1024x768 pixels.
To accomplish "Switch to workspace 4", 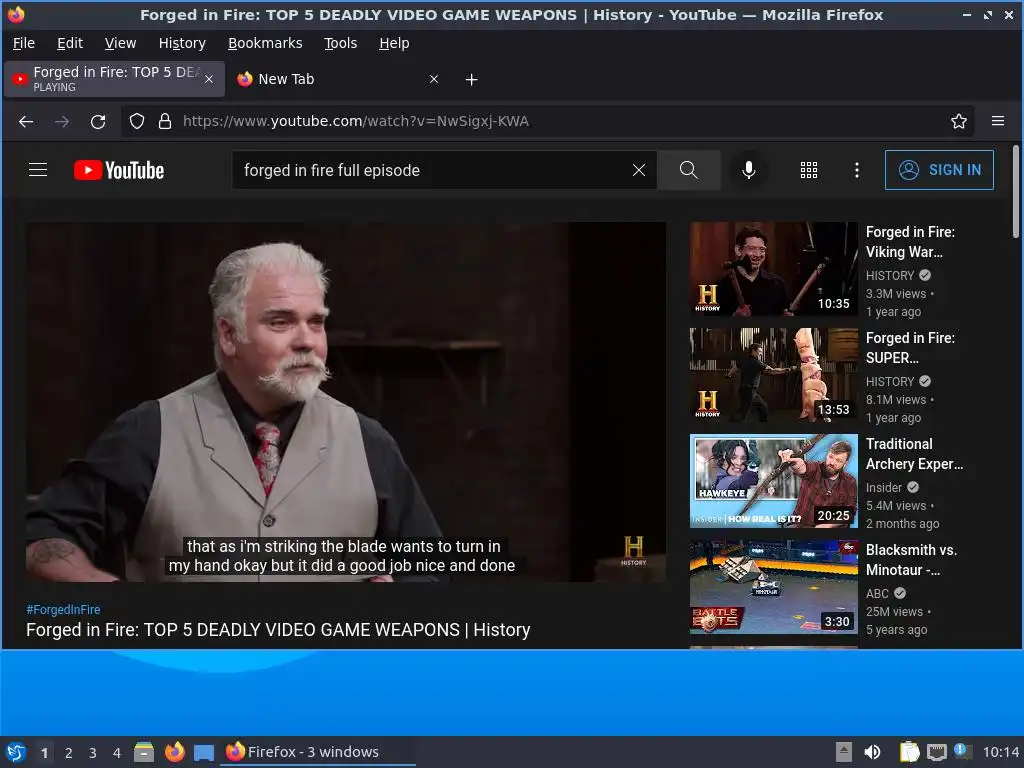I will [117, 753].
